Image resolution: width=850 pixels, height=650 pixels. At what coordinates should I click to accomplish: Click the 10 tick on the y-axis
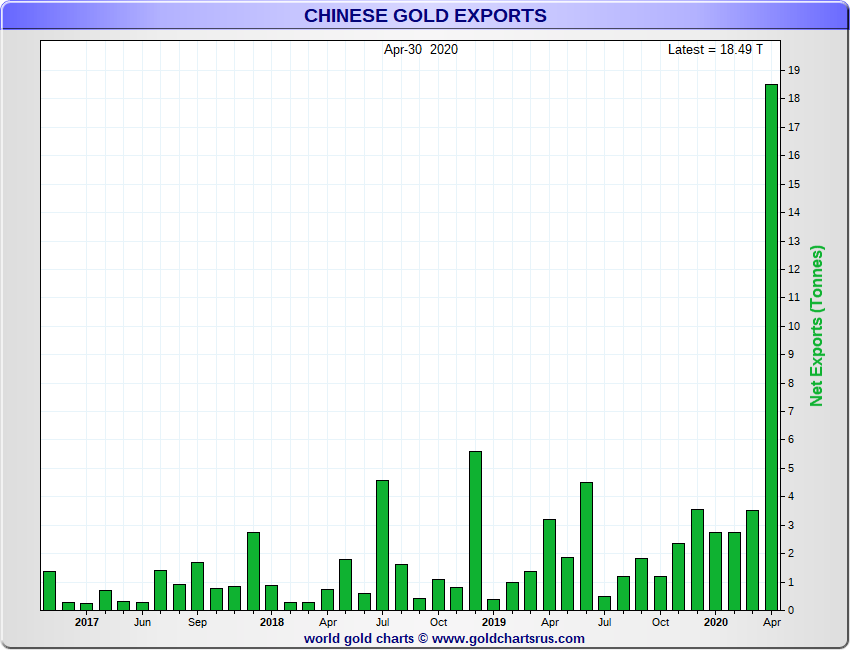794,326
